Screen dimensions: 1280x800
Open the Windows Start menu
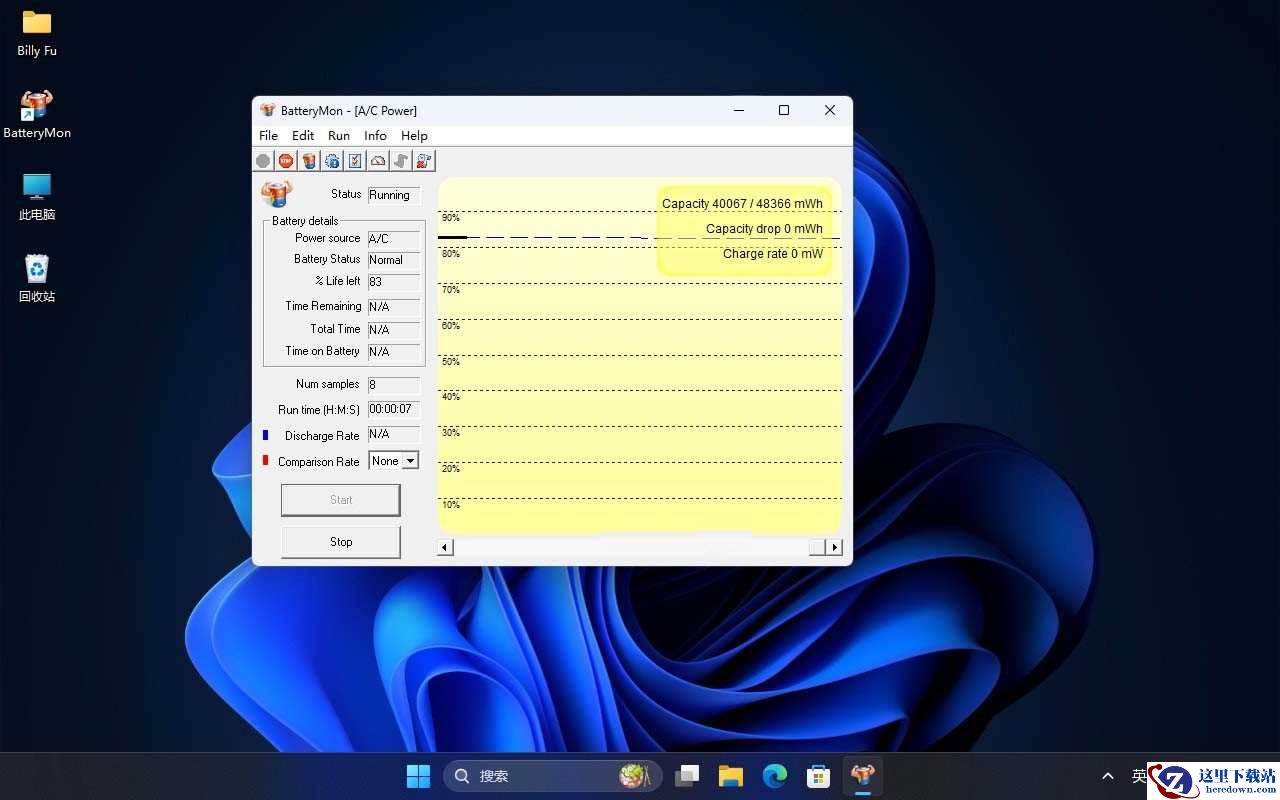pos(418,776)
